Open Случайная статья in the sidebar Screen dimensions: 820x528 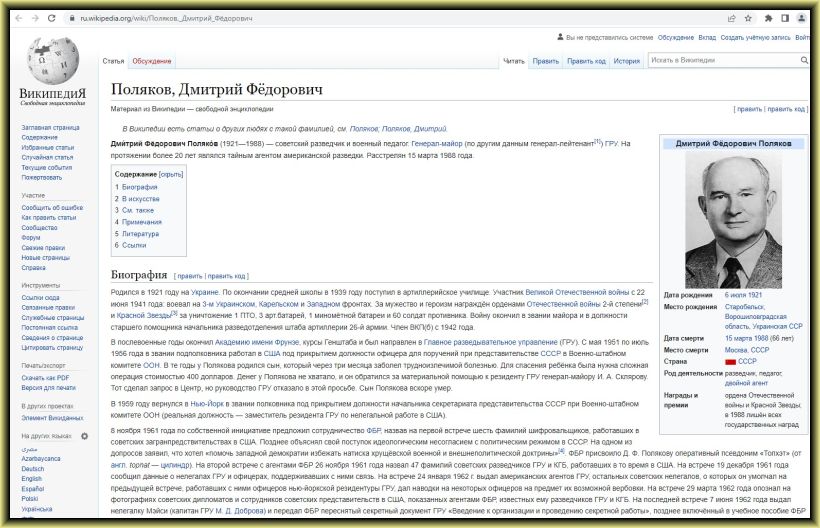[47, 157]
